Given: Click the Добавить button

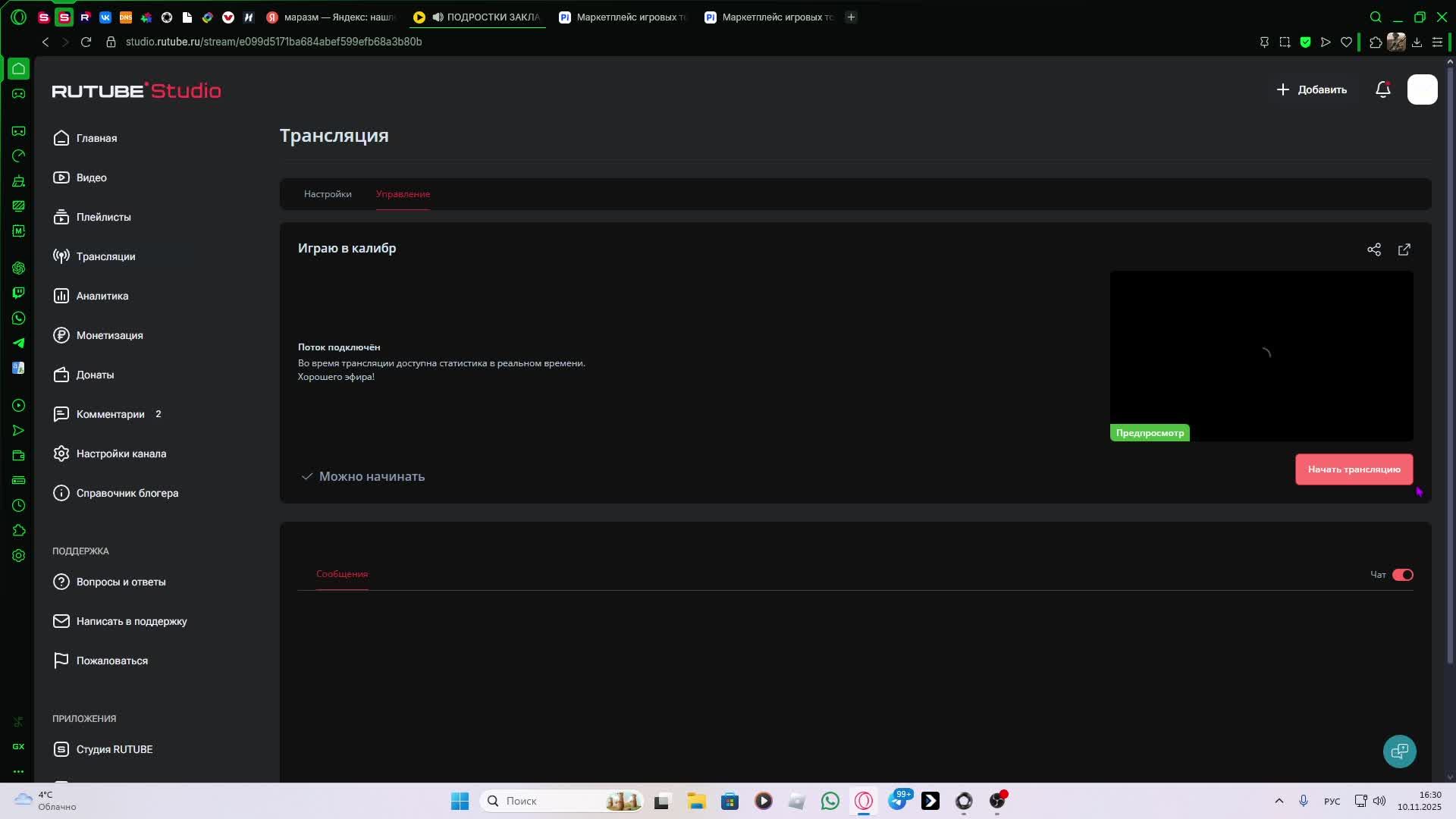Looking at the screenshot, I should pos(1311,89).
